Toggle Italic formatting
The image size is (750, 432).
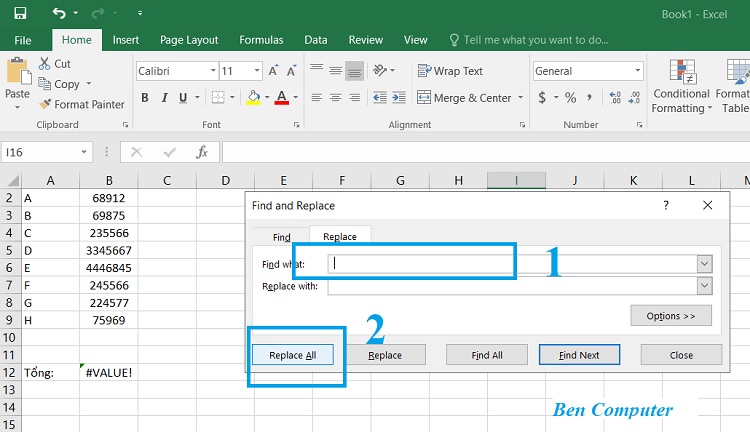(164, 98)
